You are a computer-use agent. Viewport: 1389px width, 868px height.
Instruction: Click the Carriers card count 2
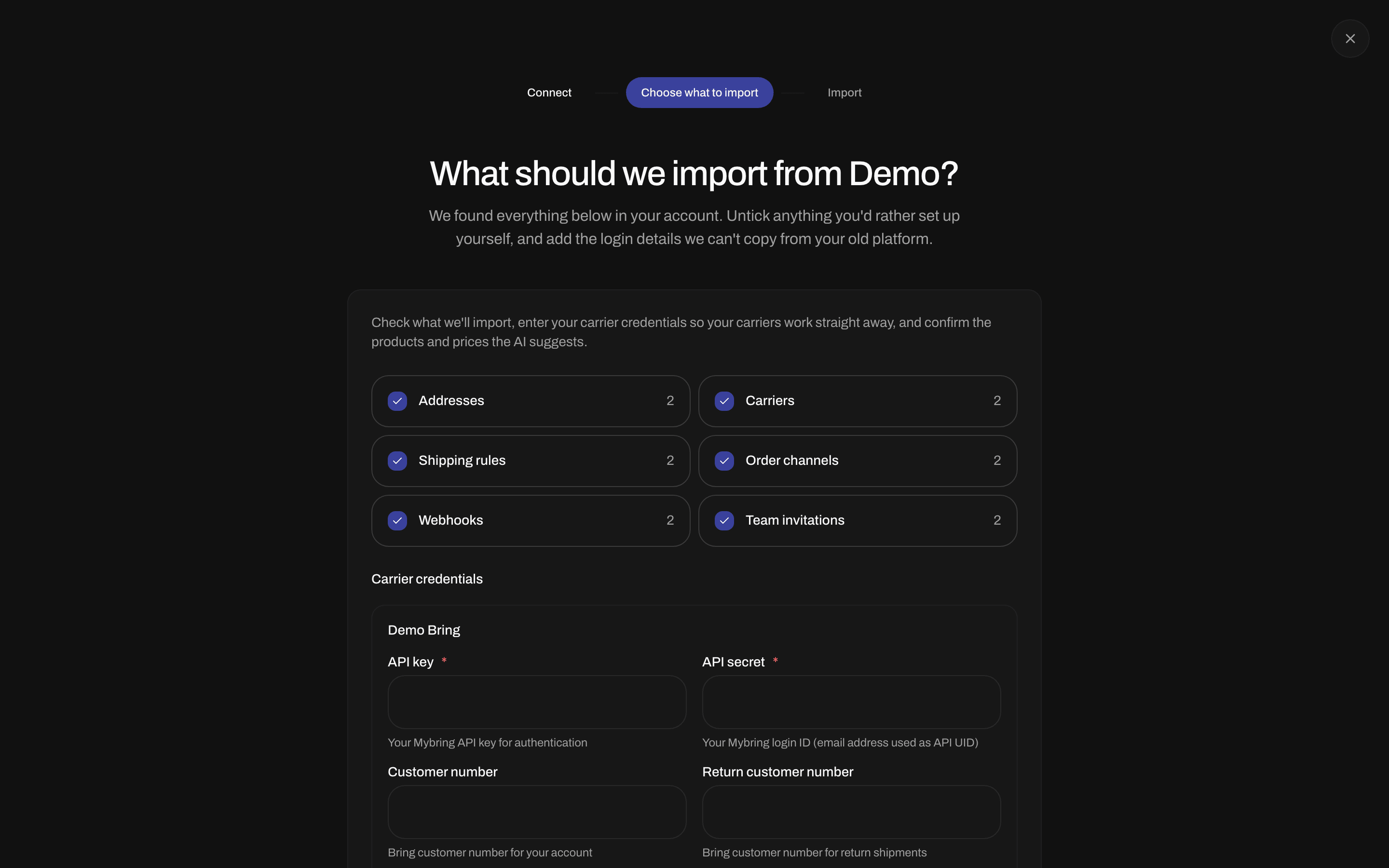[x=997, y=401]
